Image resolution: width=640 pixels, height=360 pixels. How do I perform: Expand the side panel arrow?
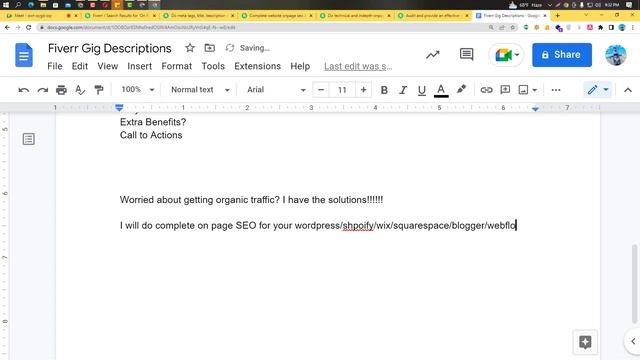[633, 341]
